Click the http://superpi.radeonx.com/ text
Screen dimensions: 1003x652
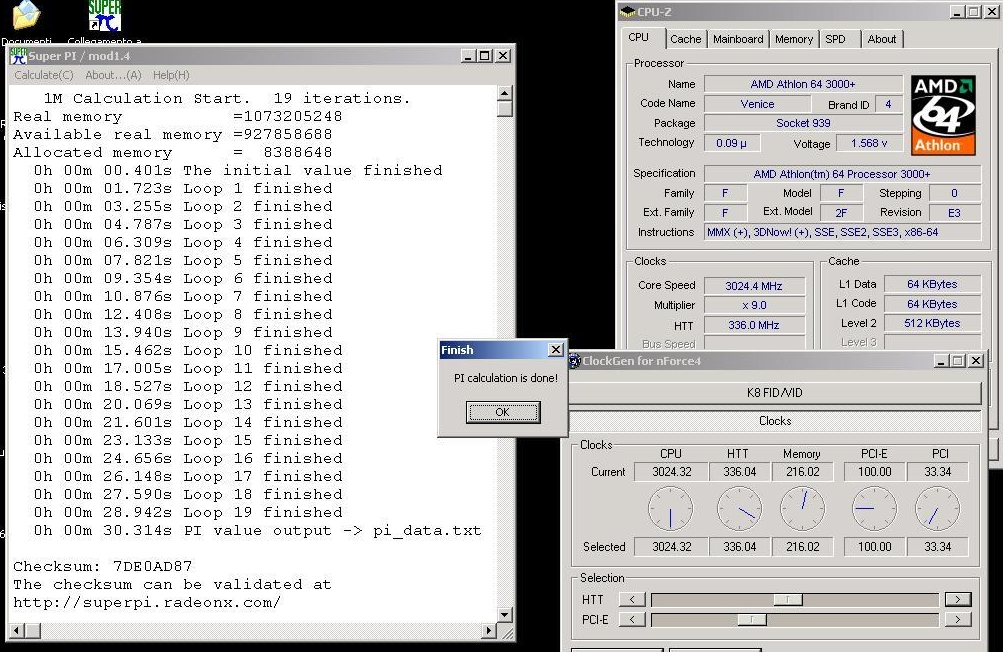click(146, 603)
